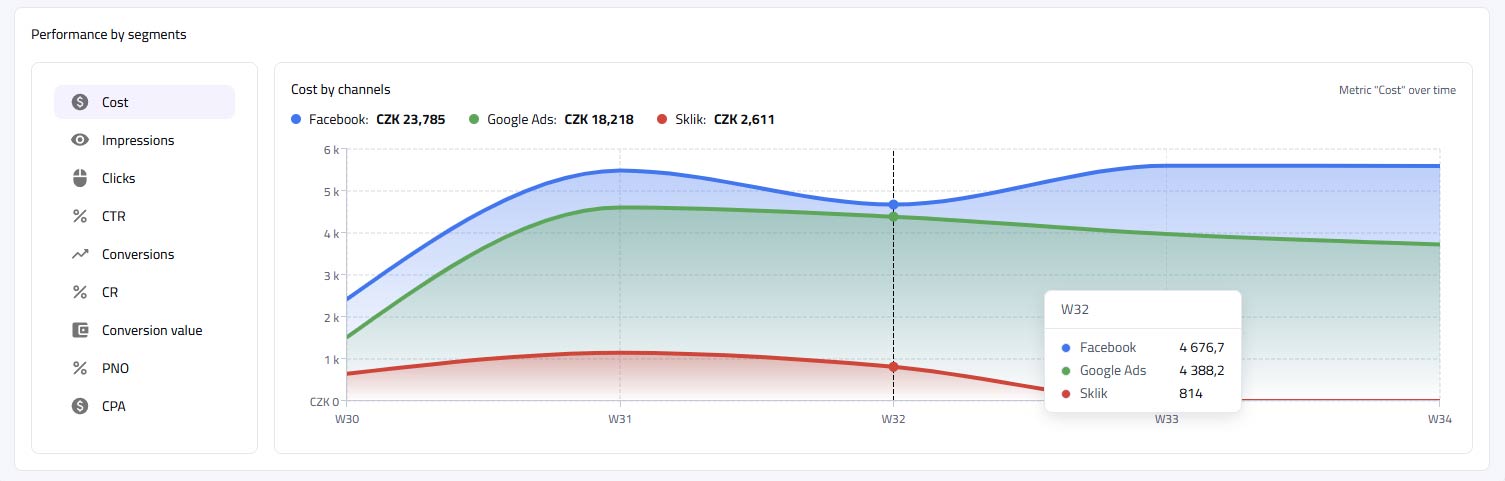Click the Clicks mouse icon
The width and height of the screenshot is (1505, 481).
(80, 178)
